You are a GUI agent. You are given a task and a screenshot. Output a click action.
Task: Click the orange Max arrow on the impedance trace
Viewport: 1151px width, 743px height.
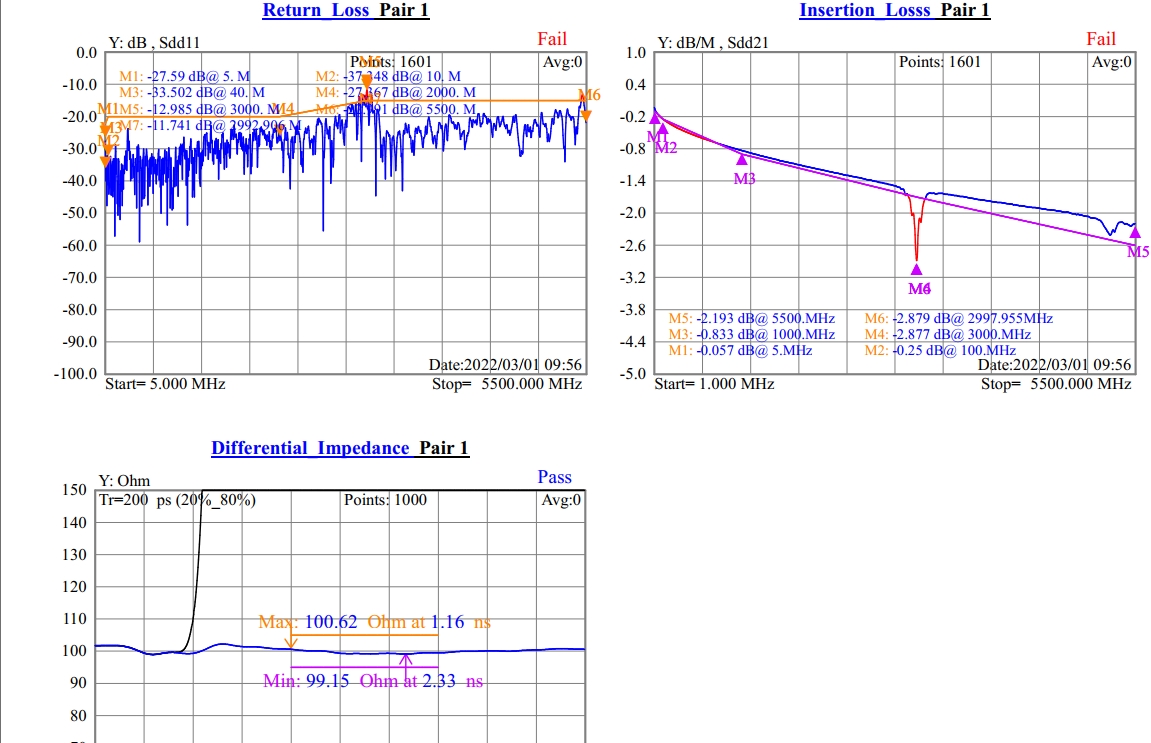tap(291, 642)
